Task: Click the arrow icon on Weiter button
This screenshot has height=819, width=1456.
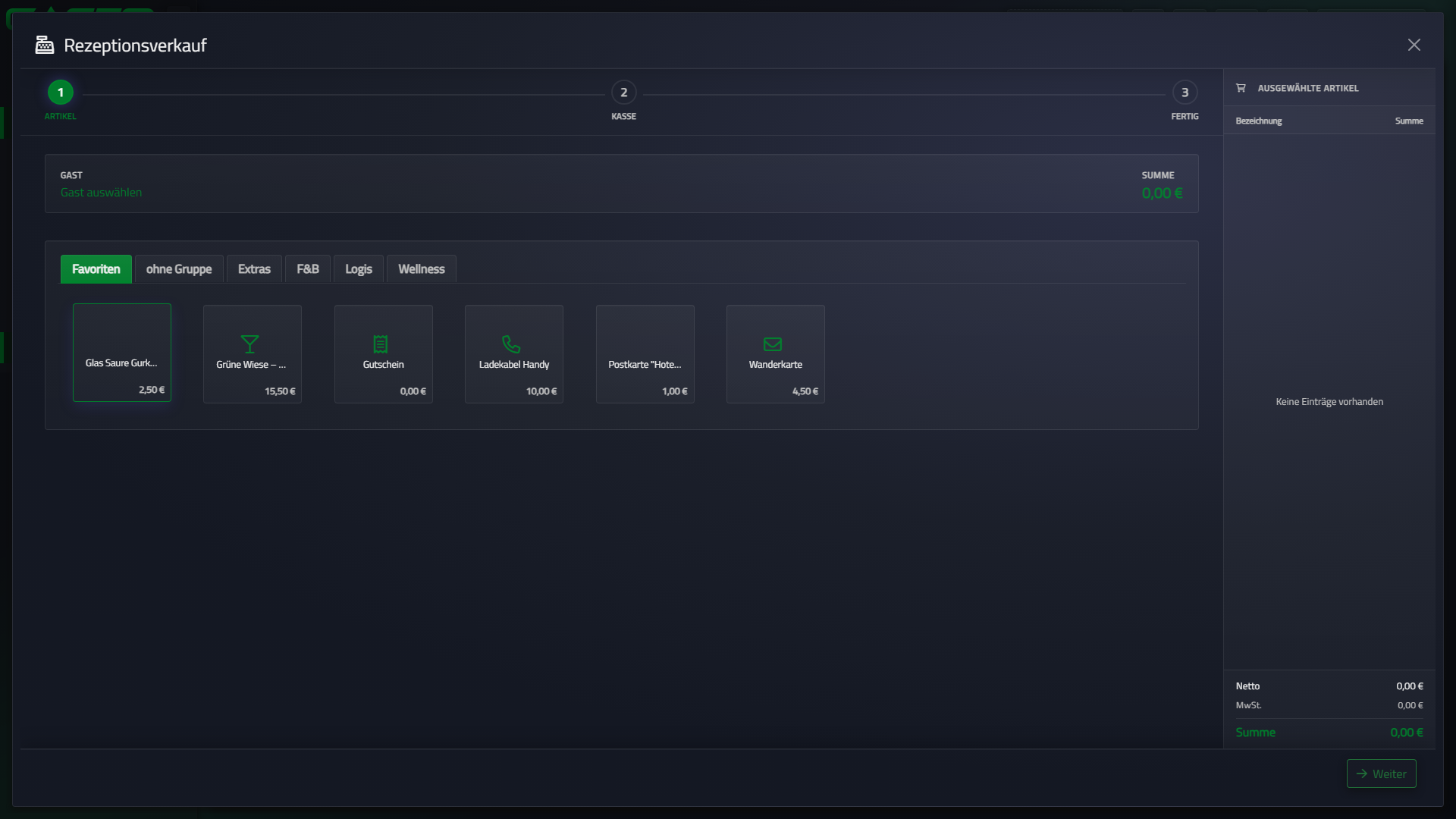Action: coord(1362,773)
